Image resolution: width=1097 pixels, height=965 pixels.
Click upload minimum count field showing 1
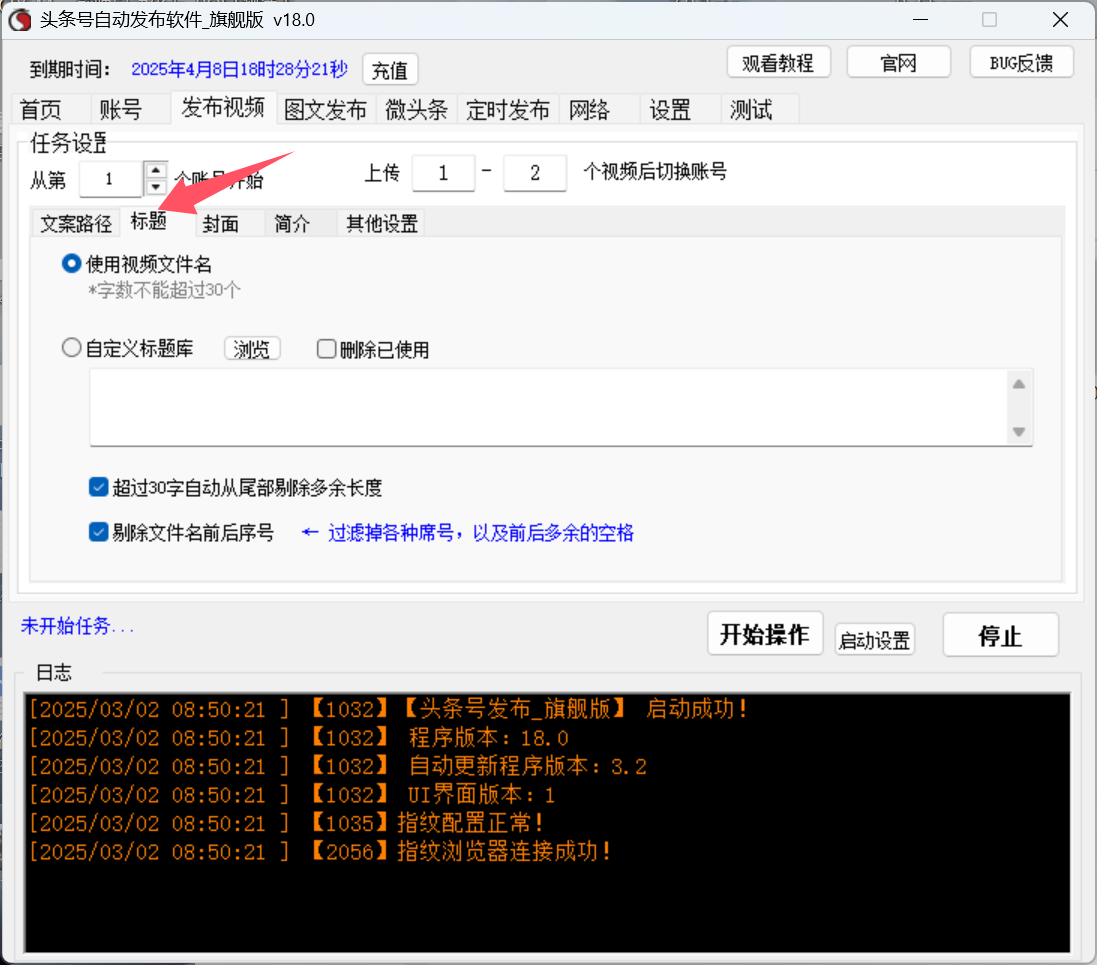click(x=444, y=173)
